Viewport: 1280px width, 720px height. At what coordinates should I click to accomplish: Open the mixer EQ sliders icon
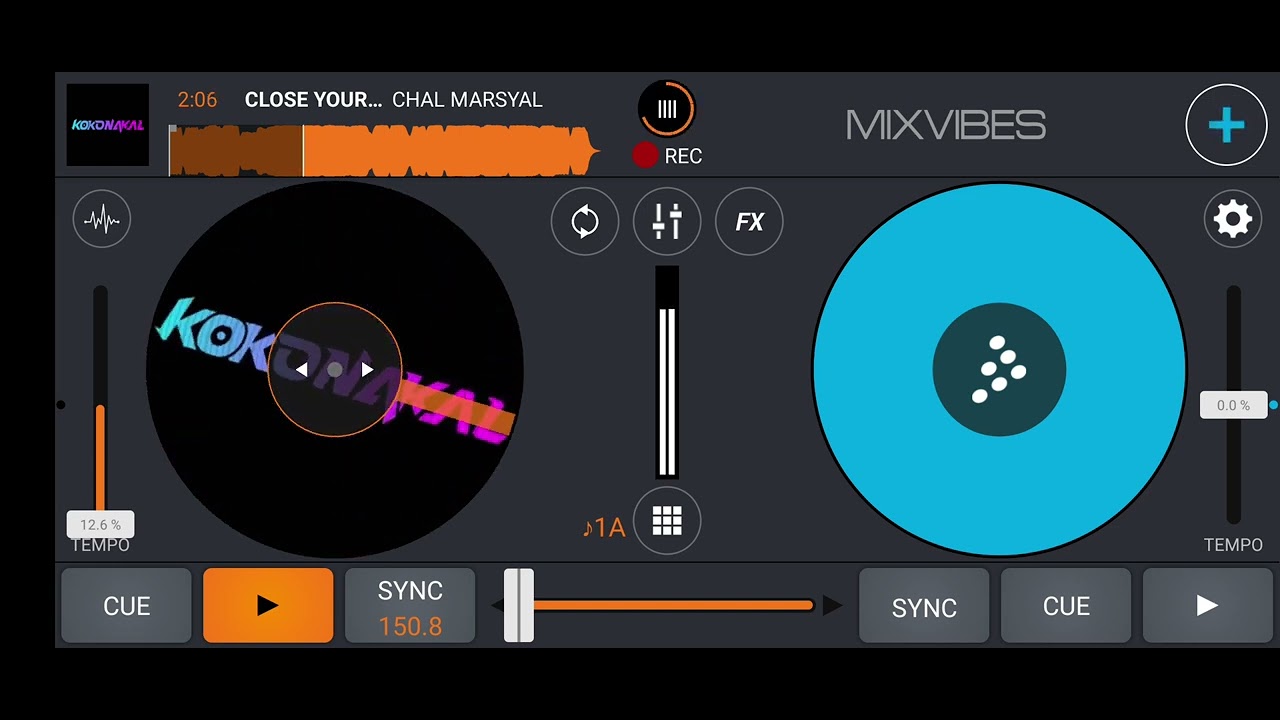(667, 221)
